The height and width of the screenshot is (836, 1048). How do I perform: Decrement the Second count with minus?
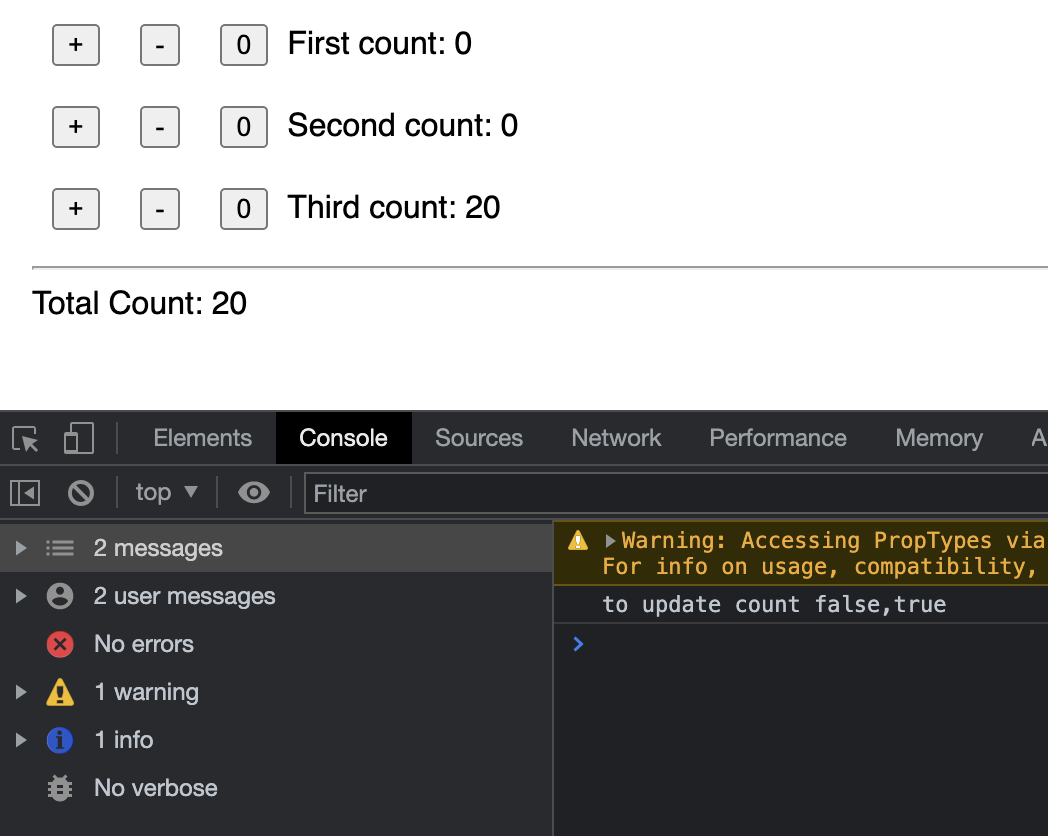pyautogui.click(x=160, y=127)
